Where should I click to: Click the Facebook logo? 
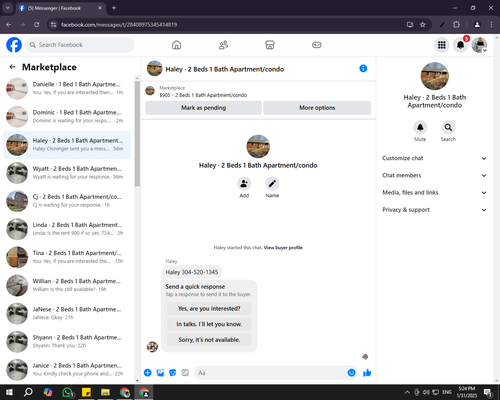14,45
